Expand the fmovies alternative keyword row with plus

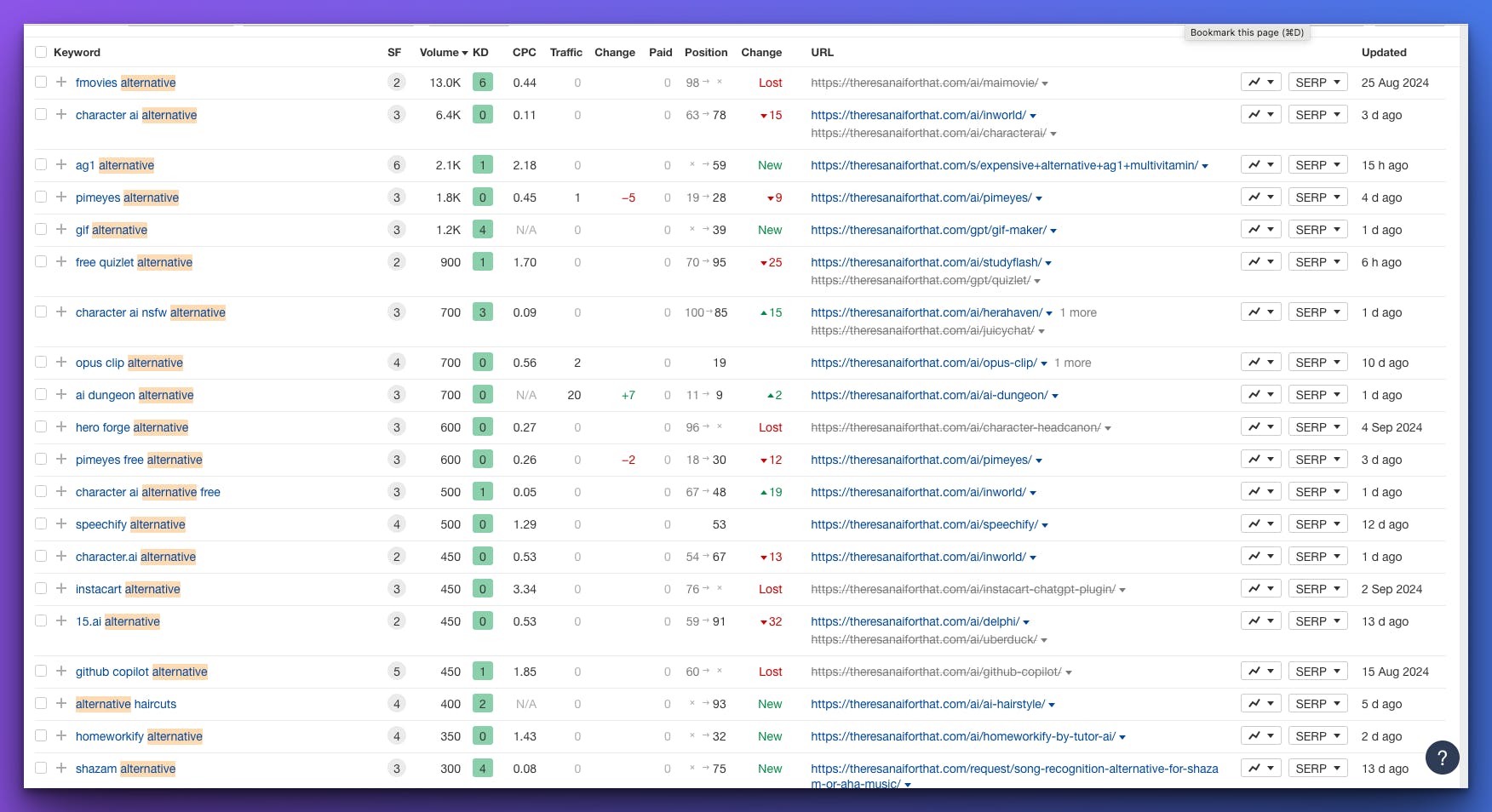click(x=61, y=83)
